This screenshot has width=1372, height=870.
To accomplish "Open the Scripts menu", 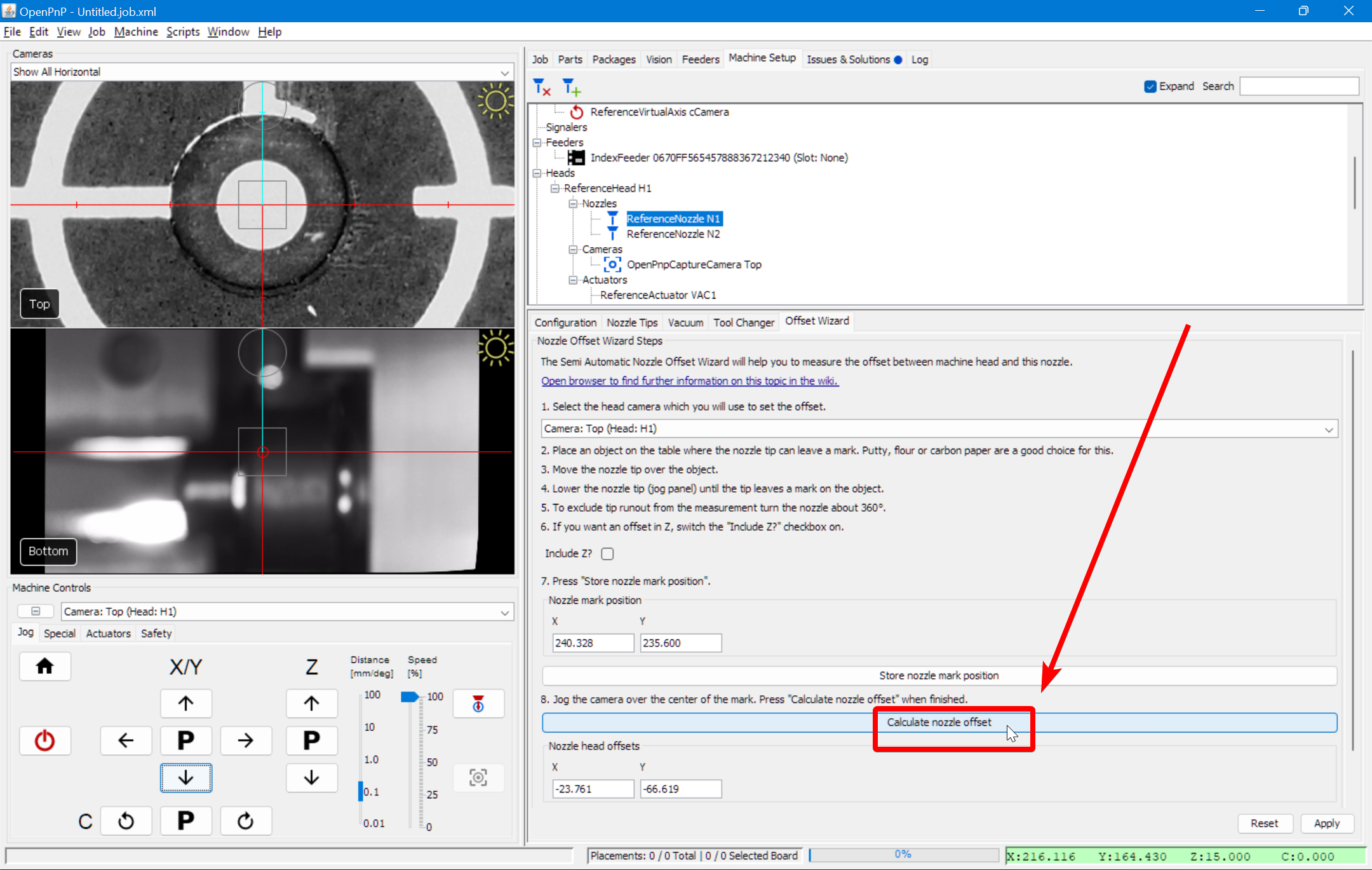I will tap(182, 31).
